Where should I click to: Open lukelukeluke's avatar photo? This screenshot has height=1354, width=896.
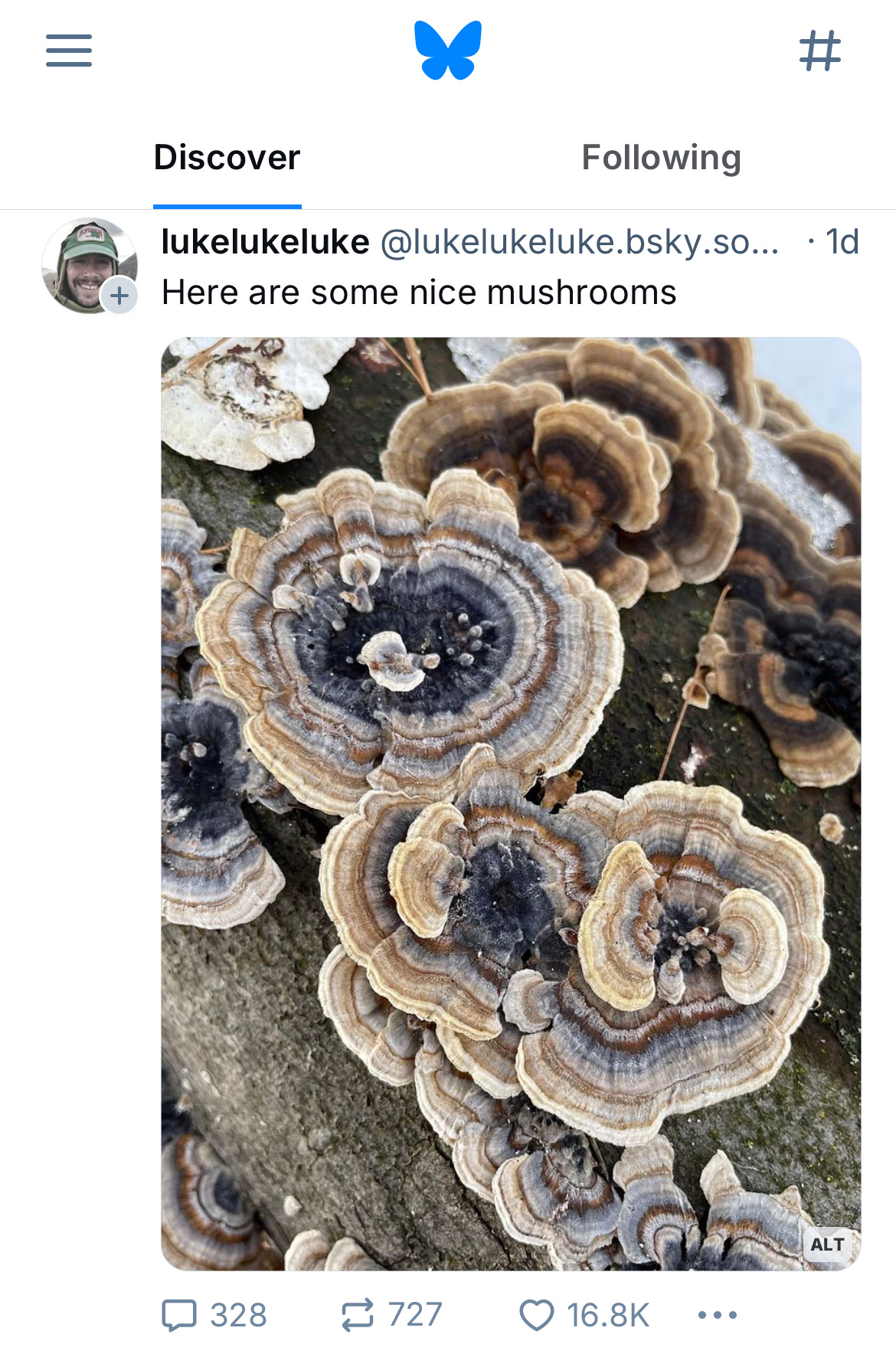pyautogui.click(x=90, y=266)
